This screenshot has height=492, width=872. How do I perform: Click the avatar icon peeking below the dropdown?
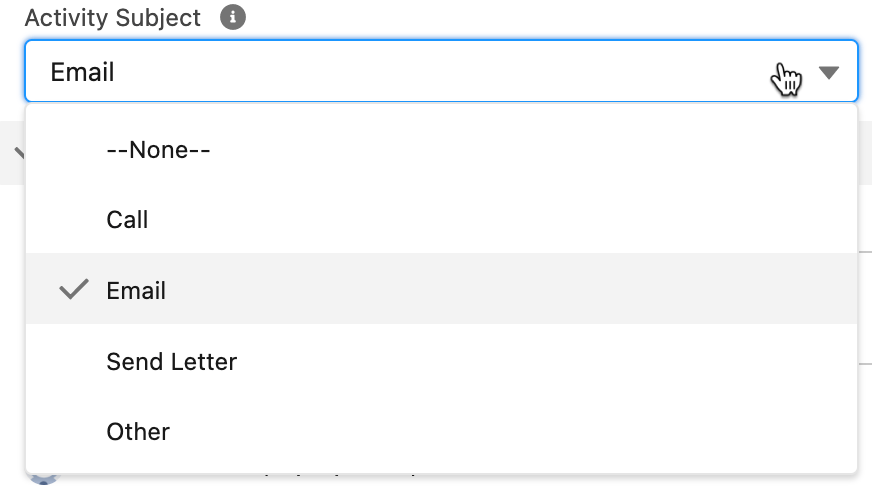pyautogui.click(x=44, y=478)
